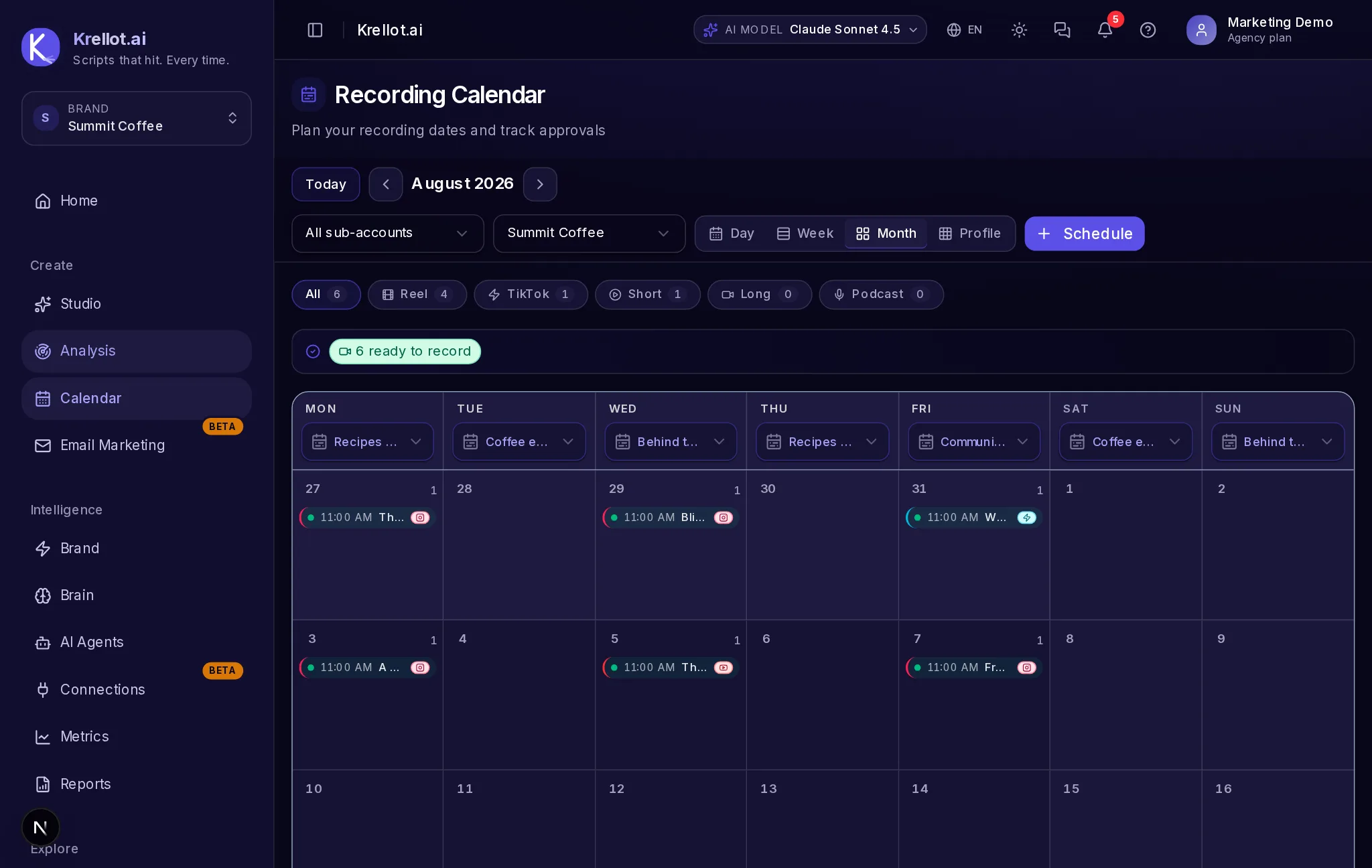
Task: Open the help question mark icon
Action: click(1148, 30)
